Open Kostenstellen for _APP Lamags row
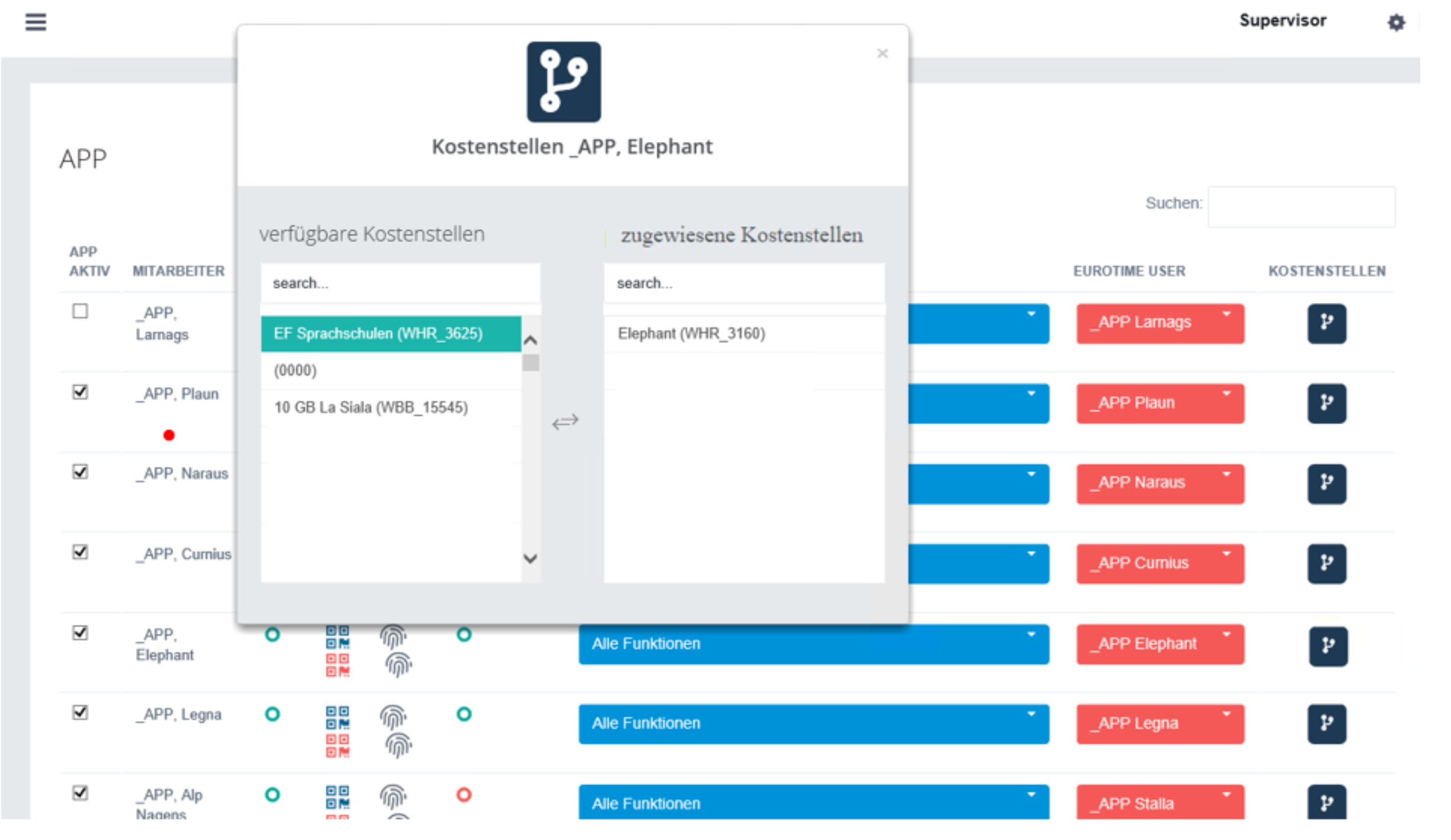 pyautogui.click(x=1326, y=323)
